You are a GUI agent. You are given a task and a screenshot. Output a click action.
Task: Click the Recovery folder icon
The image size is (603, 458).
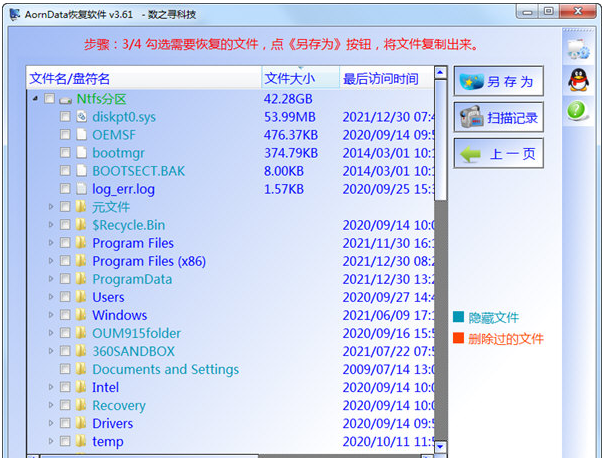81,405
